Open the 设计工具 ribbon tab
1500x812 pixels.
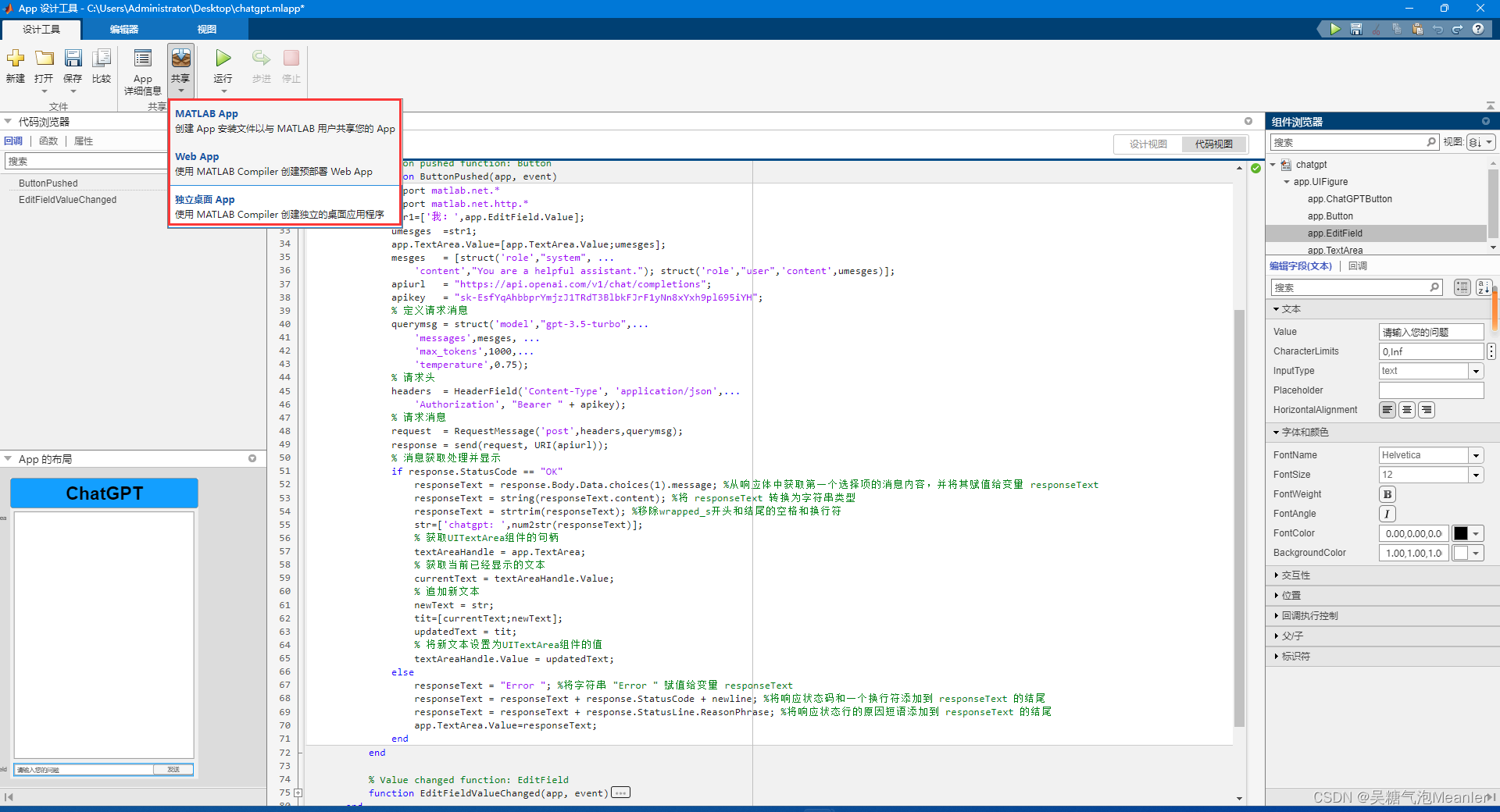pyautogui.click(x=41, y=30)
